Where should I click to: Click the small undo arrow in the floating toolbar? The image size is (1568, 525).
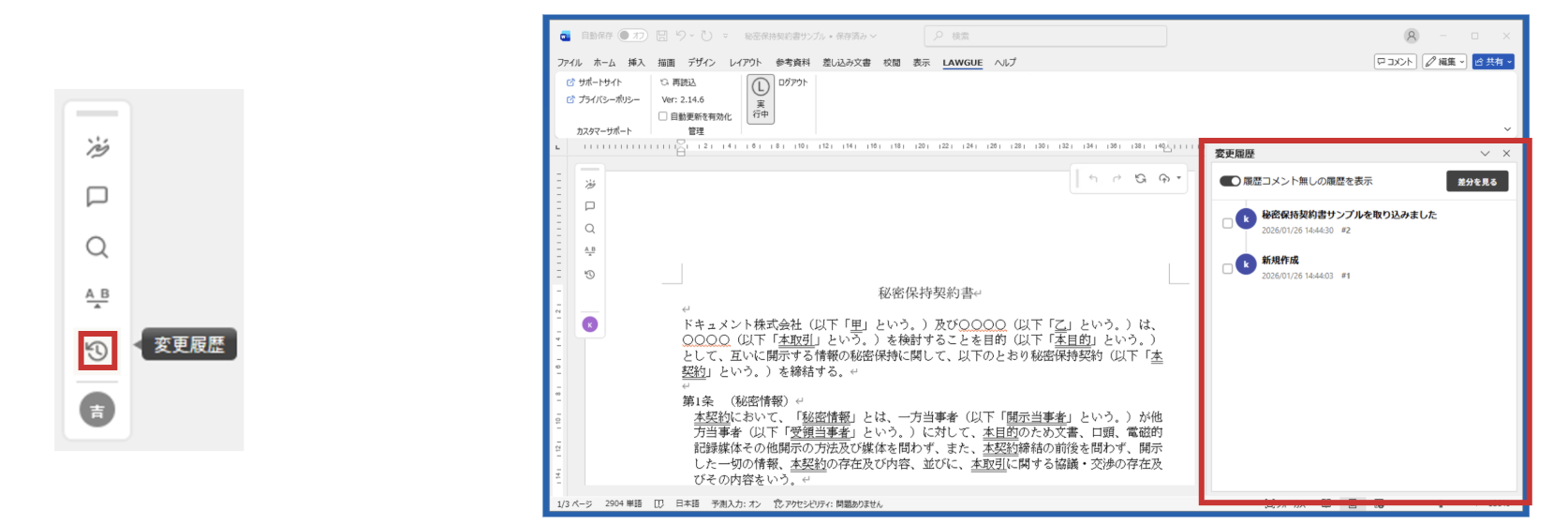point(1093,178)
